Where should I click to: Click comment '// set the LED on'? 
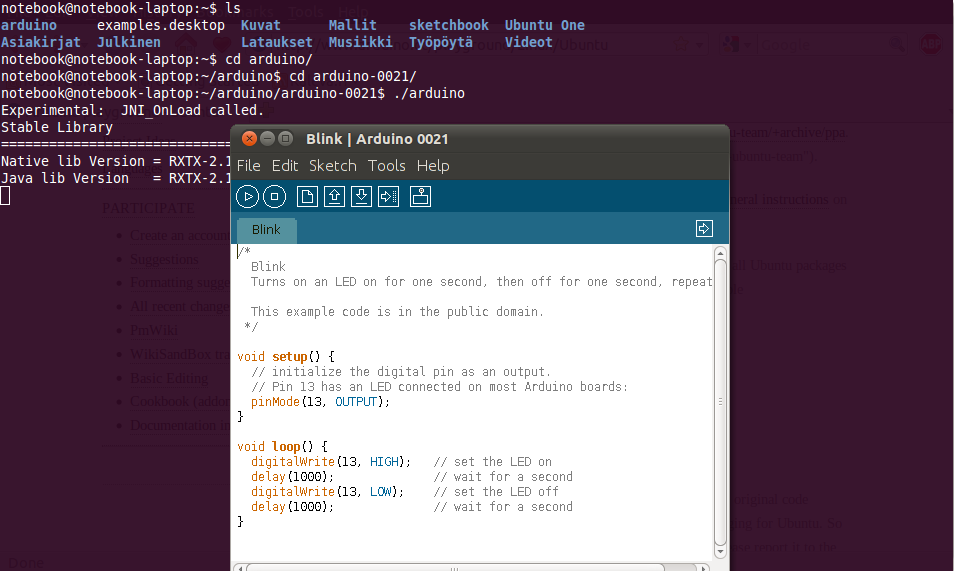point(493,462)
